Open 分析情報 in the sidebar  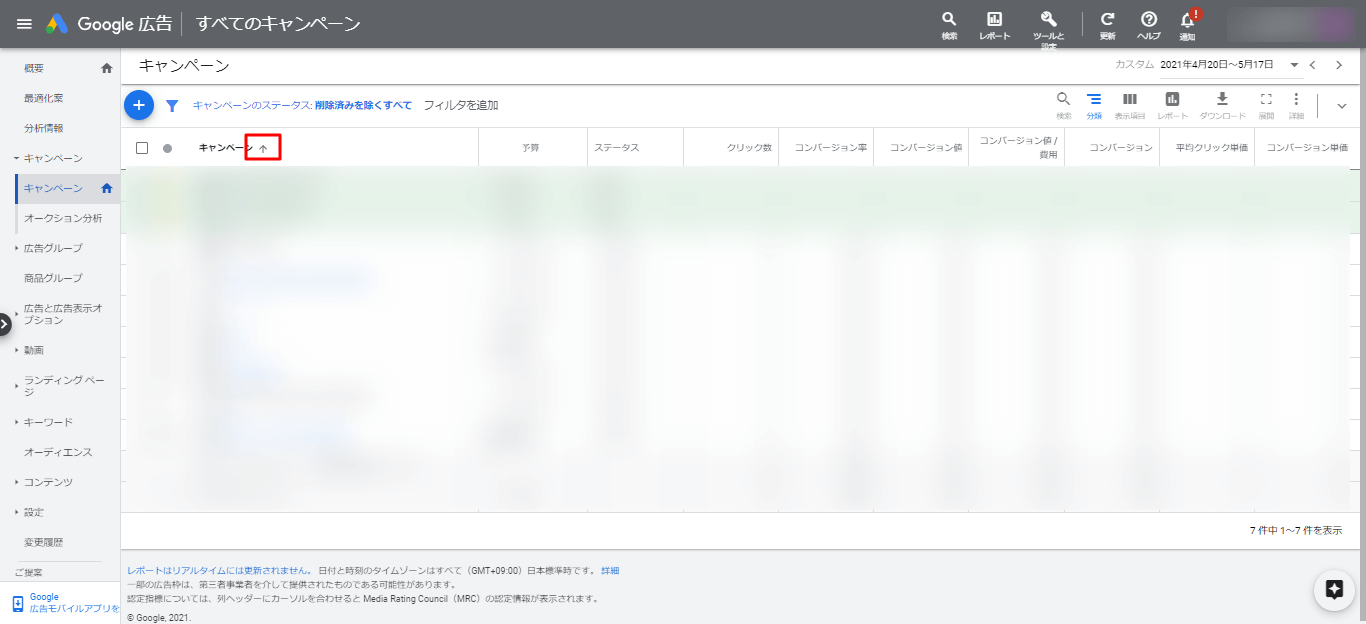[44, 128]
